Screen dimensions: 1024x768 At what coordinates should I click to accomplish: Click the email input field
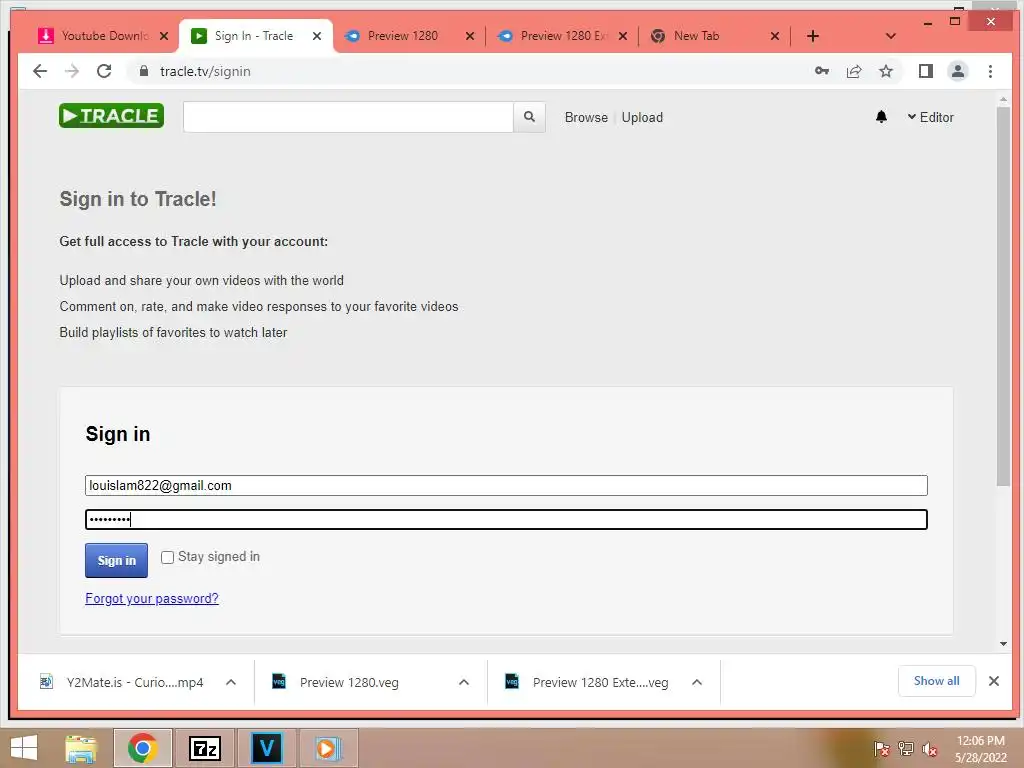506,485
